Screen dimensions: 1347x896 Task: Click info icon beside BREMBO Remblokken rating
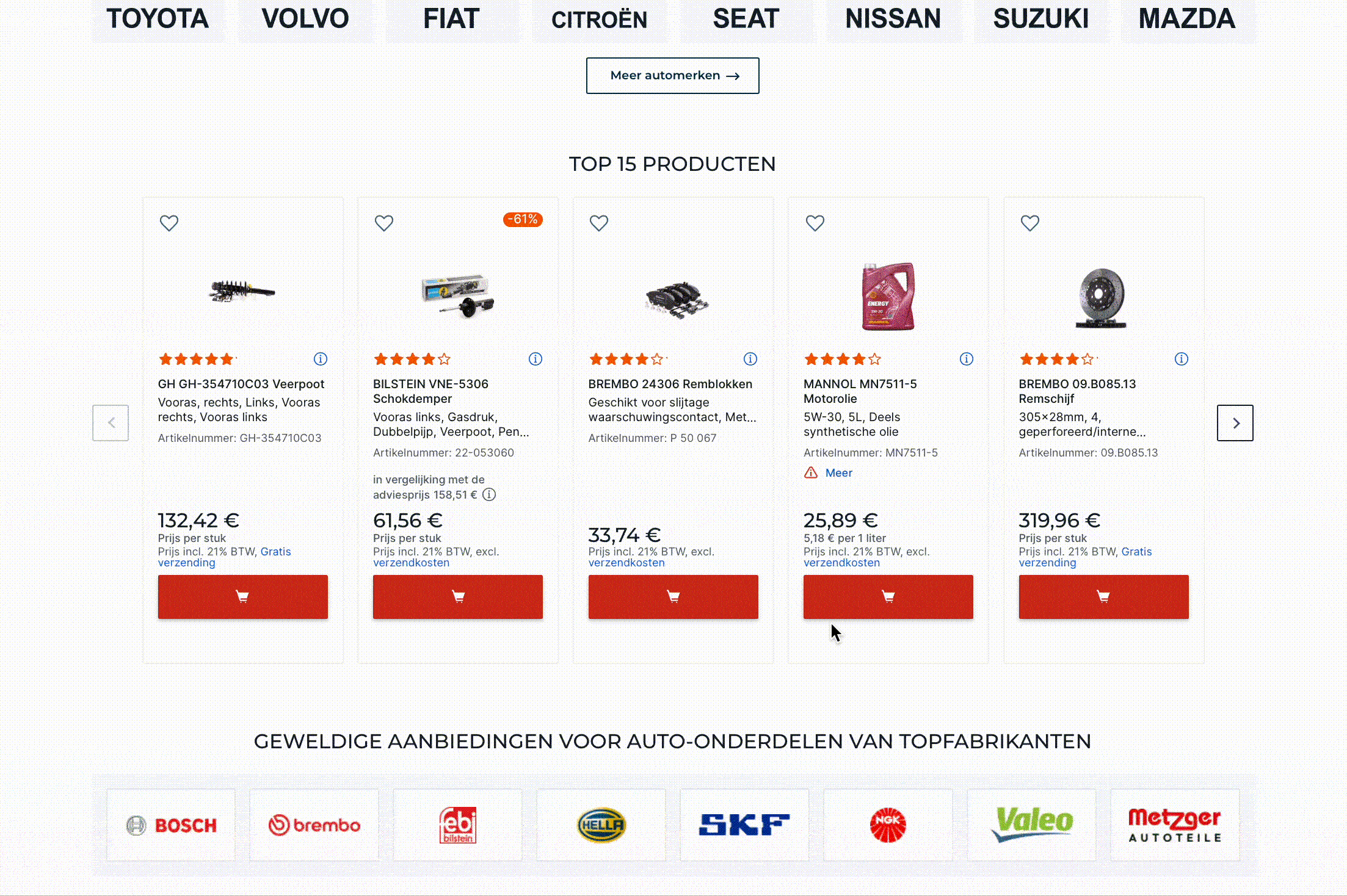point(750,359)
